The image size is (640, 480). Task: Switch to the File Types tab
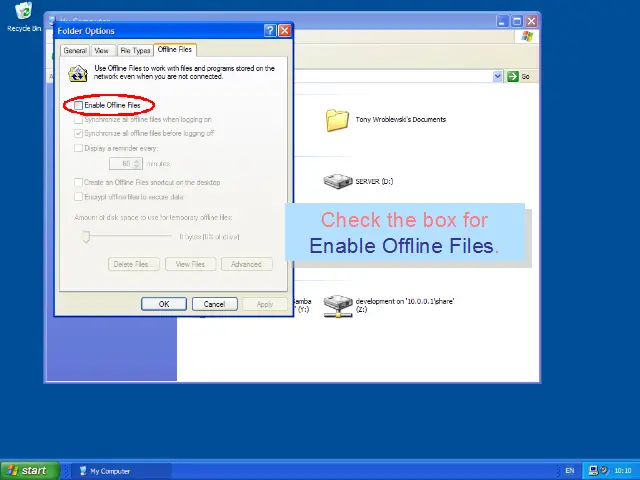135,50
